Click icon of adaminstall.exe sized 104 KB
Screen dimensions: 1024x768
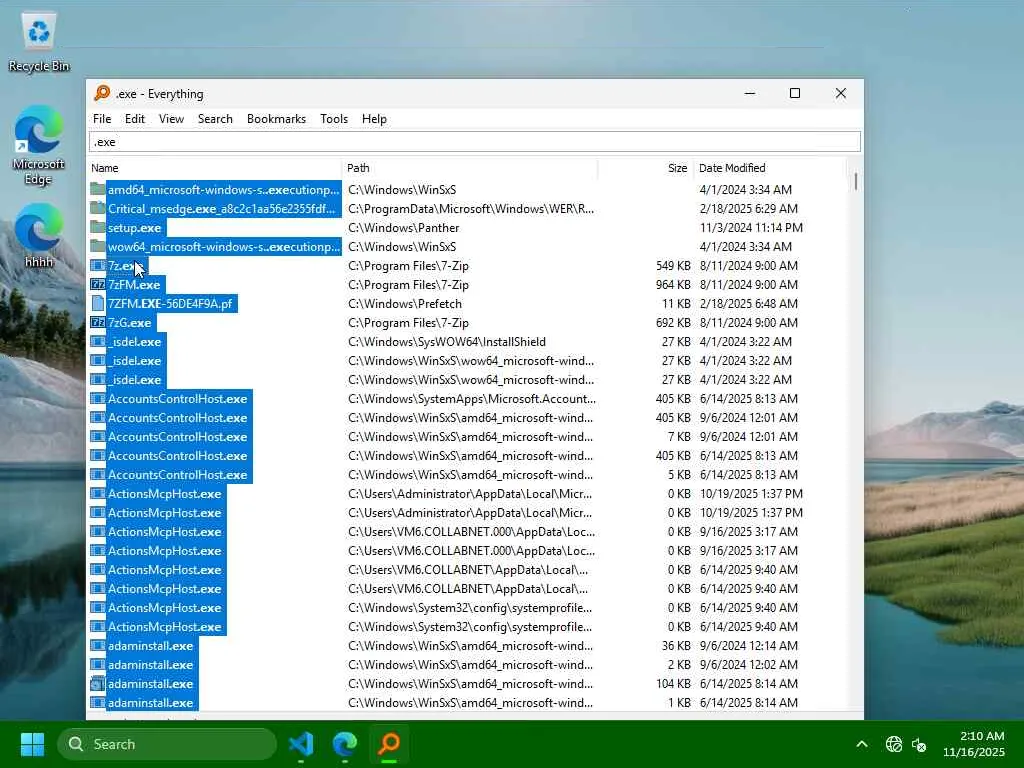point(97,684)
